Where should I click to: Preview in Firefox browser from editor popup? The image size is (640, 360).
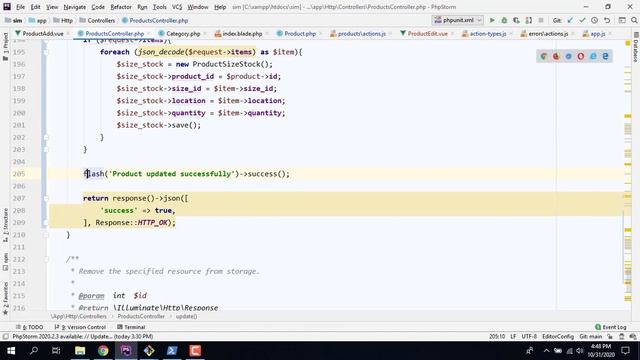556,56
